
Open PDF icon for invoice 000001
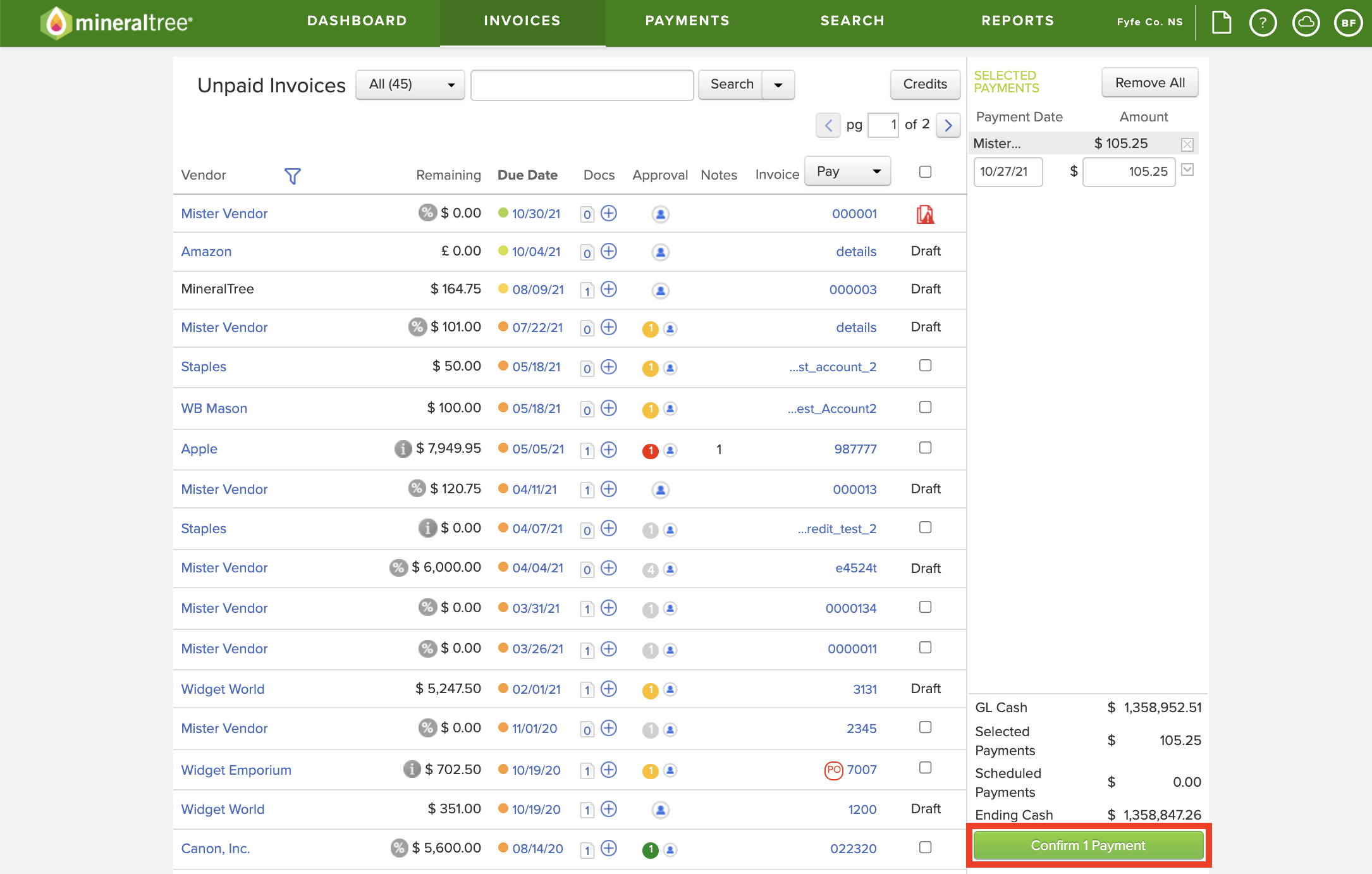point(925,214)
